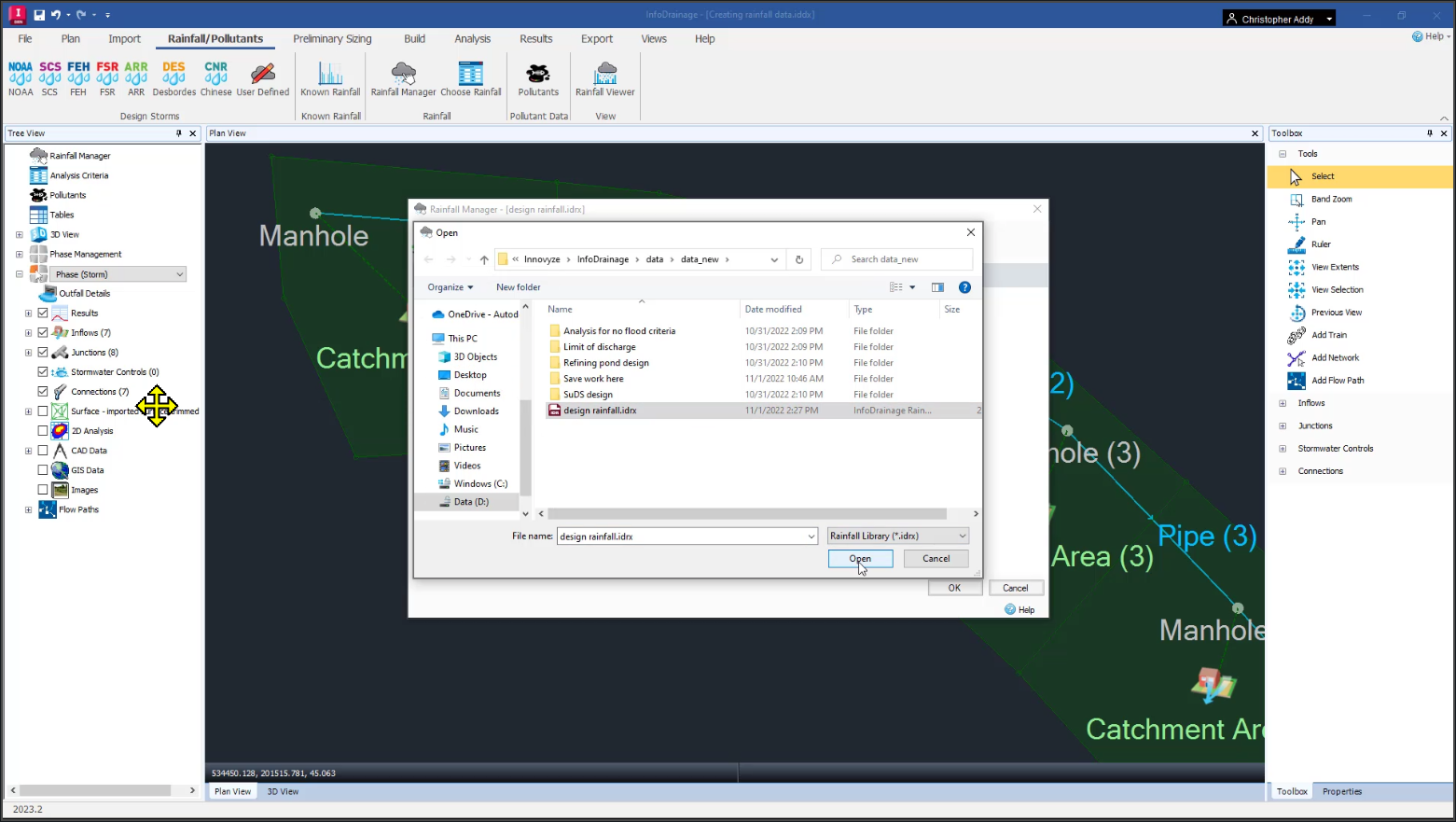Open the Pollutants data tool
This screenshot has width=1456, height=822.
538,79
